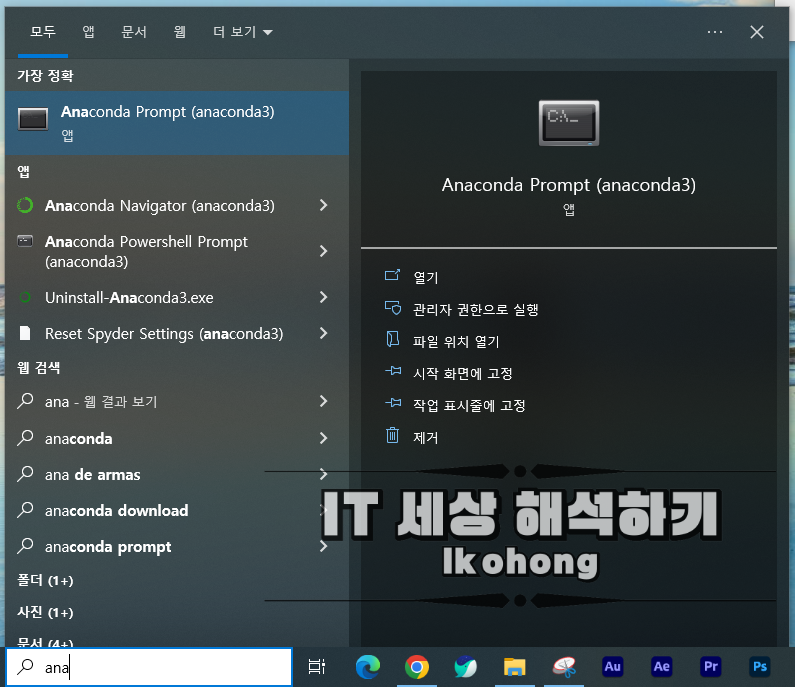Expand Anaconda Navigator result chevron
Viewport: 795px width, 687px height.
click(323, 205)
